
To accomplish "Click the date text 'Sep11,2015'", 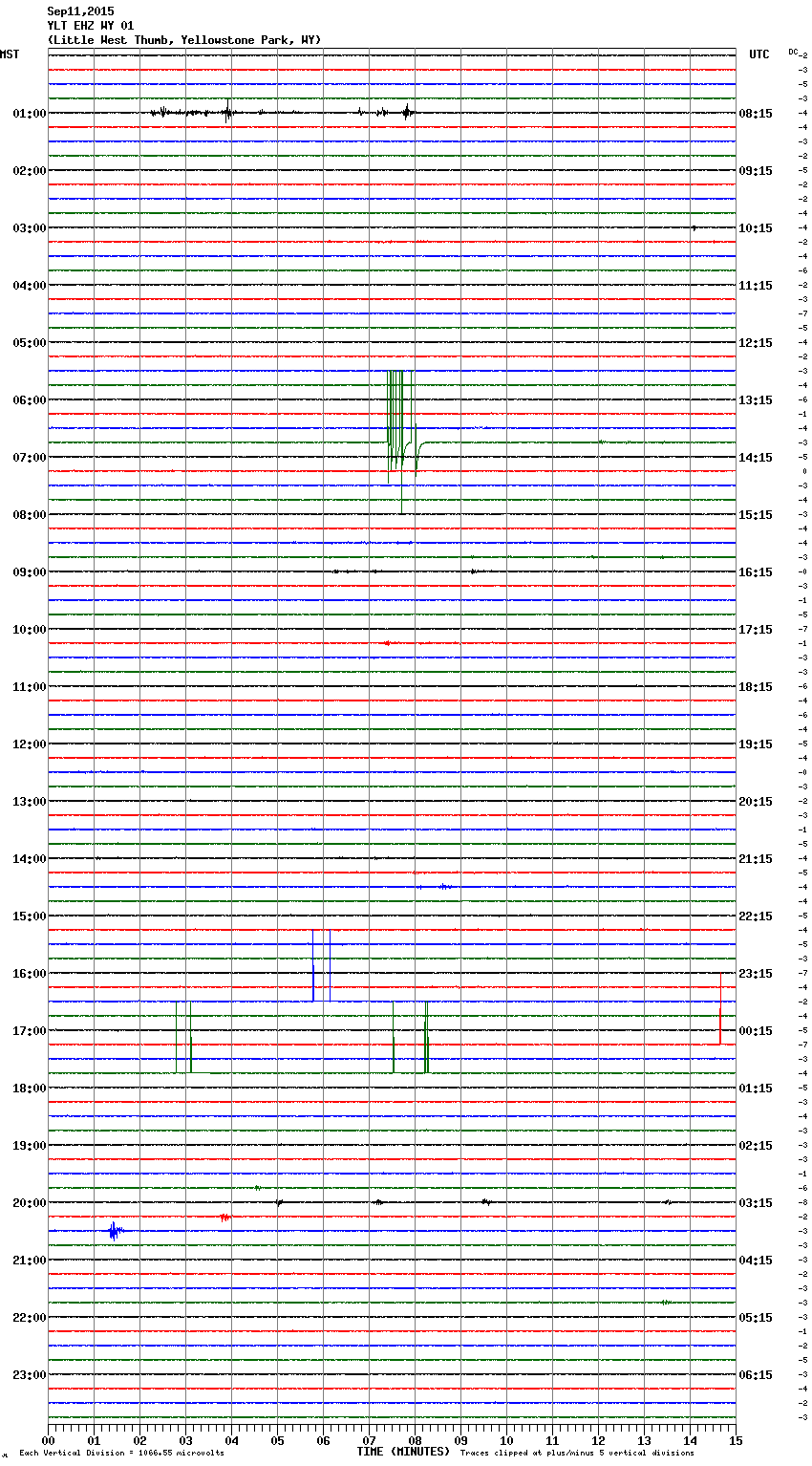I will click(x=80, y=11).
